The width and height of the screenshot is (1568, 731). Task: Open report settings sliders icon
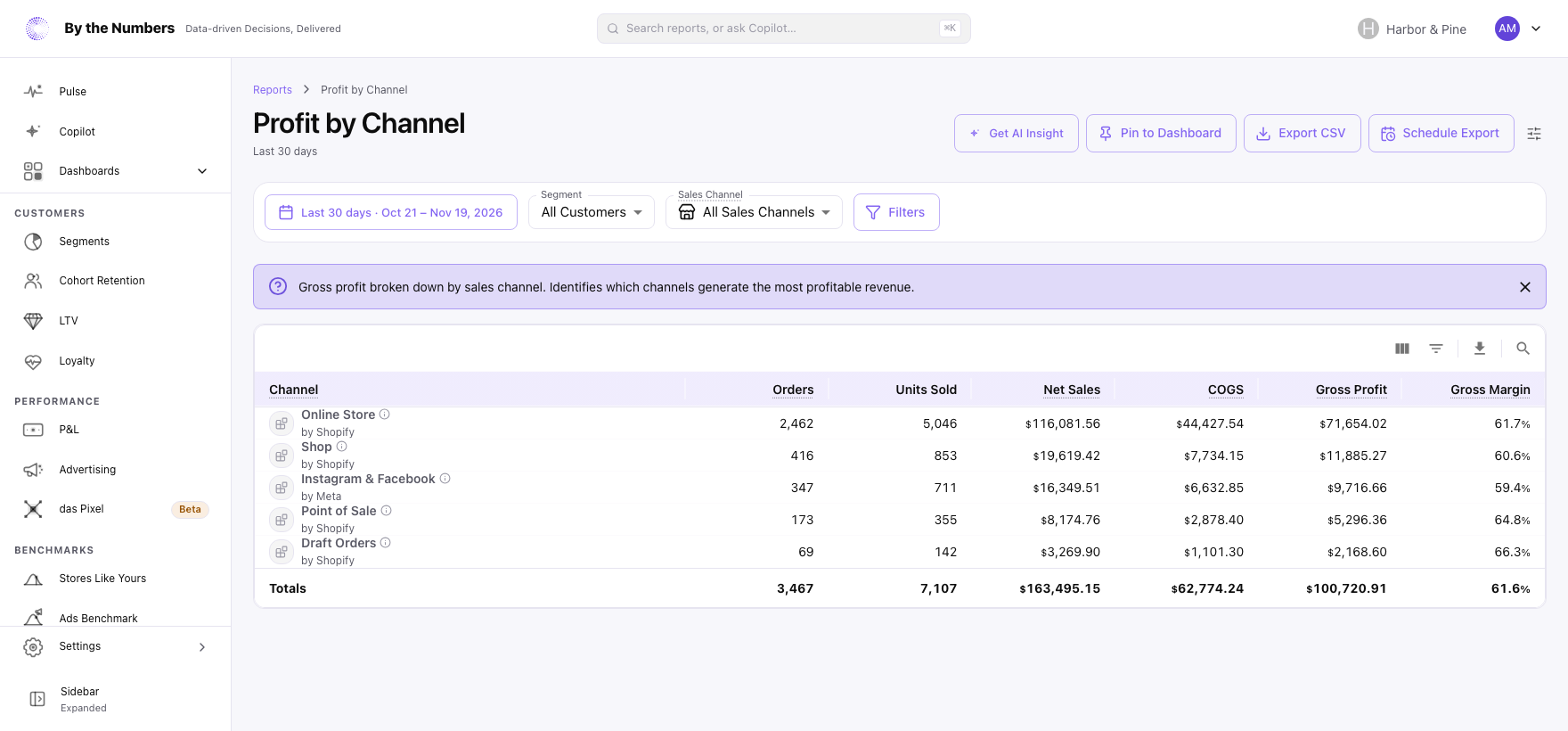pyautogui.click(x=1534, y=134)
